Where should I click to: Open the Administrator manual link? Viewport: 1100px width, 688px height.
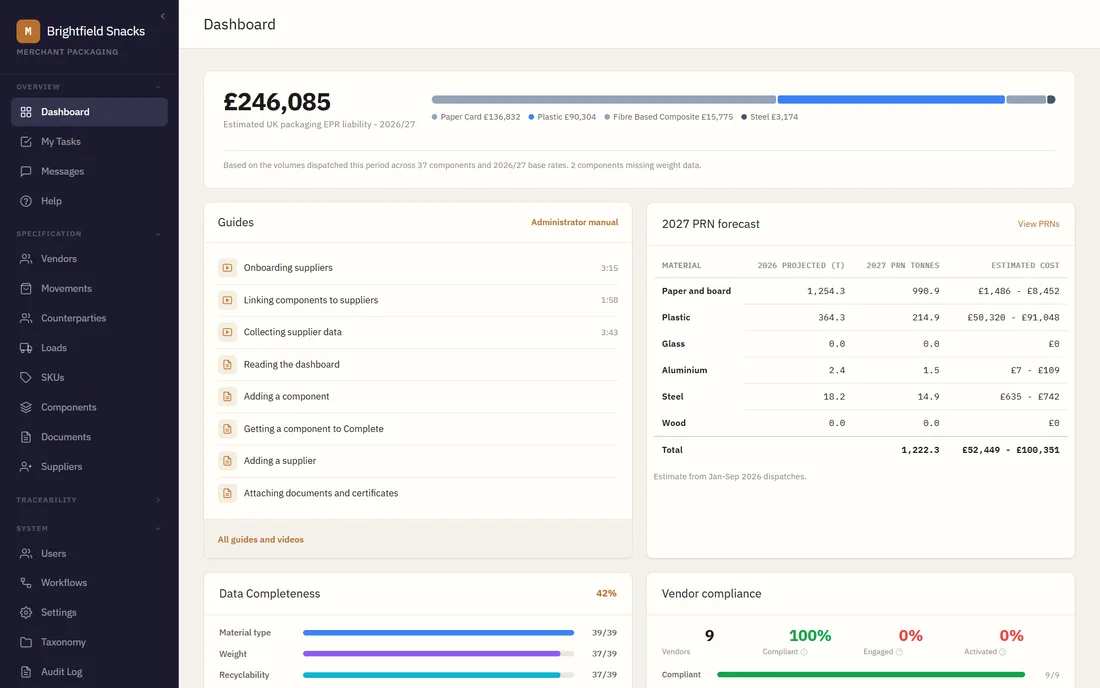point(575,222)
